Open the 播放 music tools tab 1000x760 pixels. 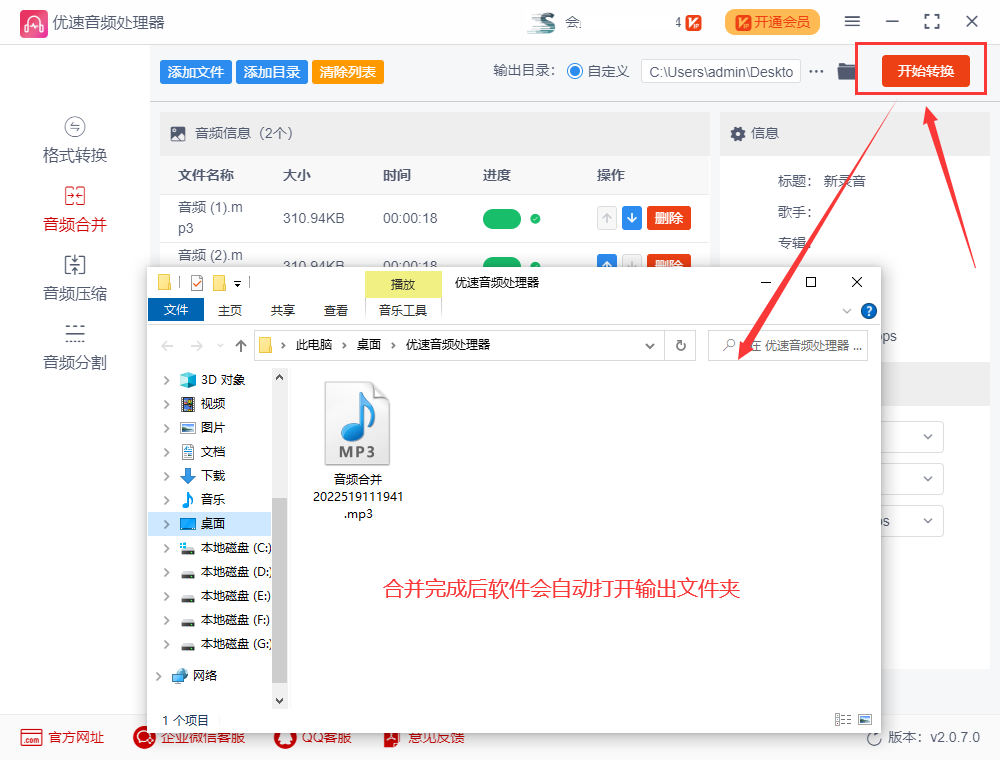click(x=403, y=284)
